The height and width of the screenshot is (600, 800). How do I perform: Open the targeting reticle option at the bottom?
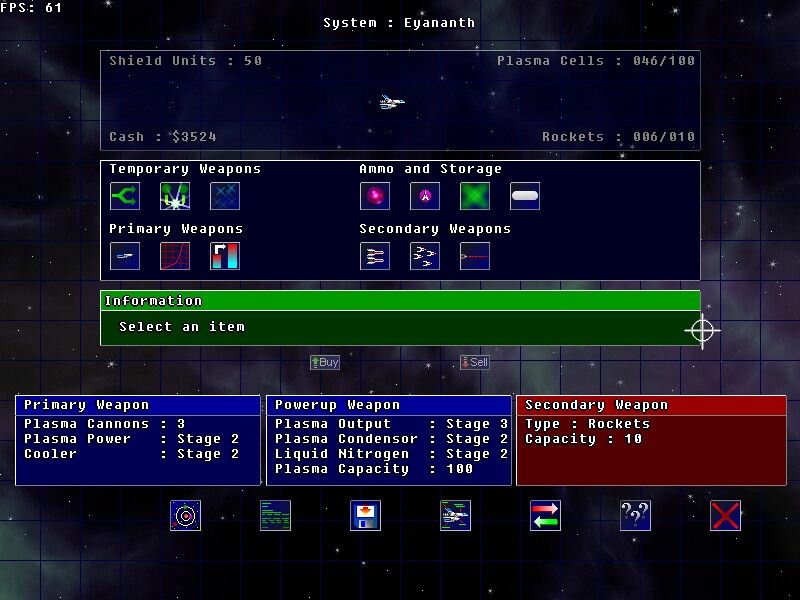tap(185, 515)
